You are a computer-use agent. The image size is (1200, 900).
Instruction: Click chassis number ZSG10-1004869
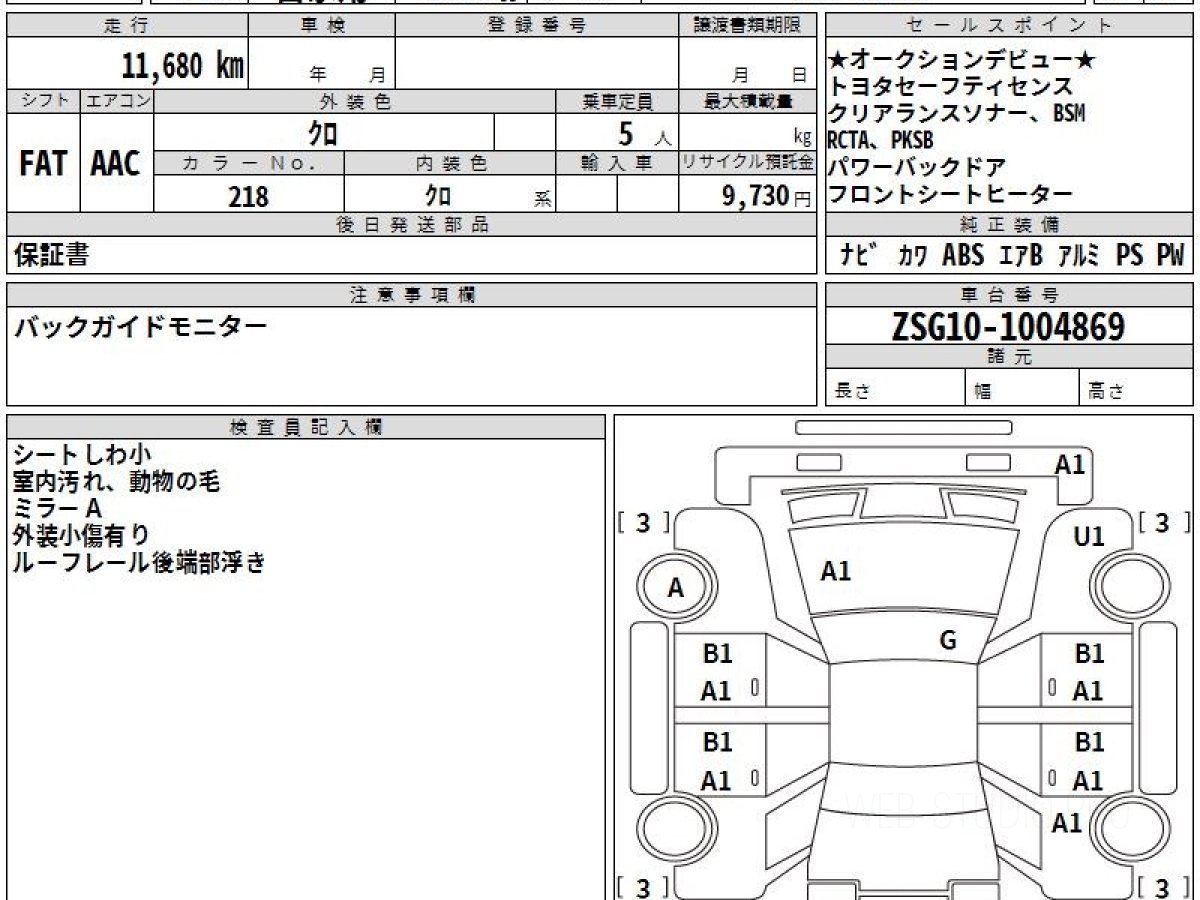click(1009, 326)
